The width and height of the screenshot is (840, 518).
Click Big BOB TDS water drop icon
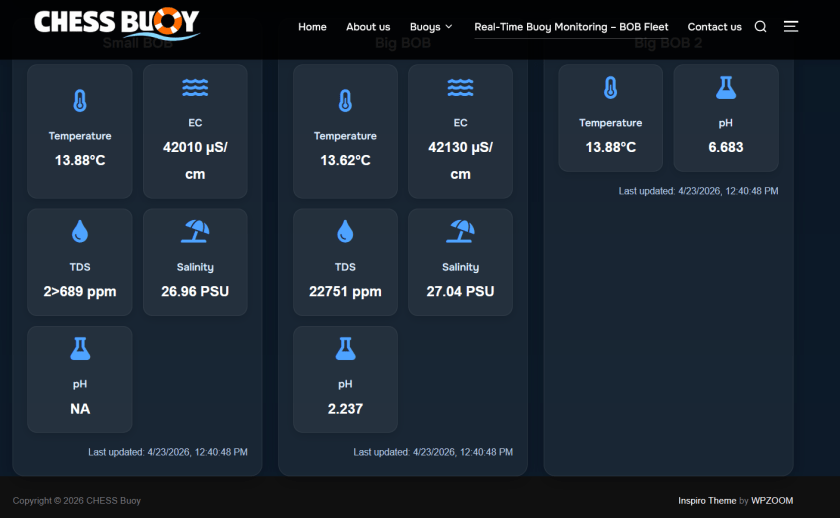[345, 232]
